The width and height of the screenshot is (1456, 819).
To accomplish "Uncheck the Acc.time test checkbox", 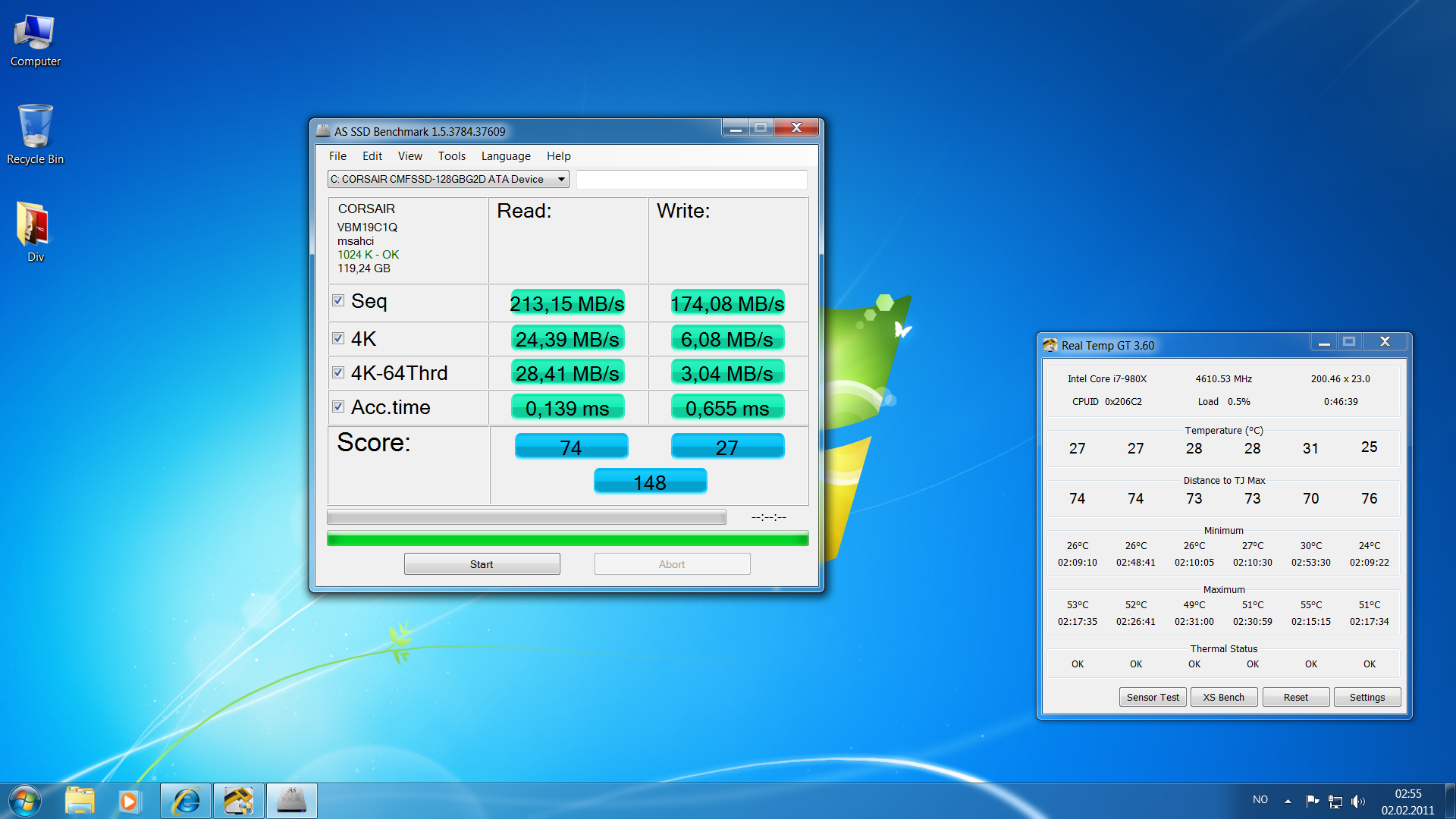I will click(338, 406).
